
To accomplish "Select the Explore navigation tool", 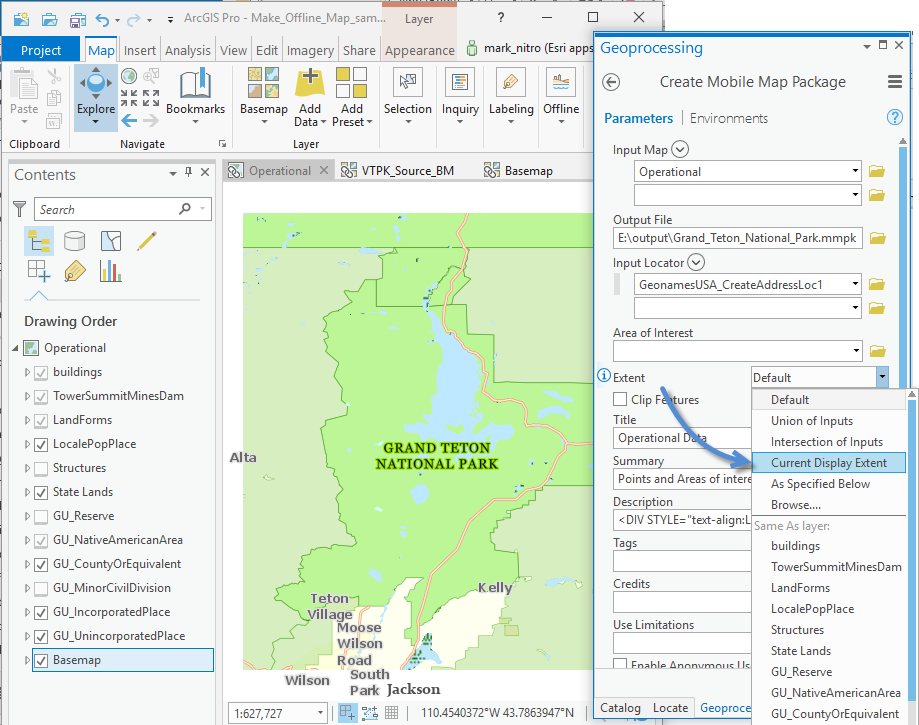I will (x=96, y=97).
